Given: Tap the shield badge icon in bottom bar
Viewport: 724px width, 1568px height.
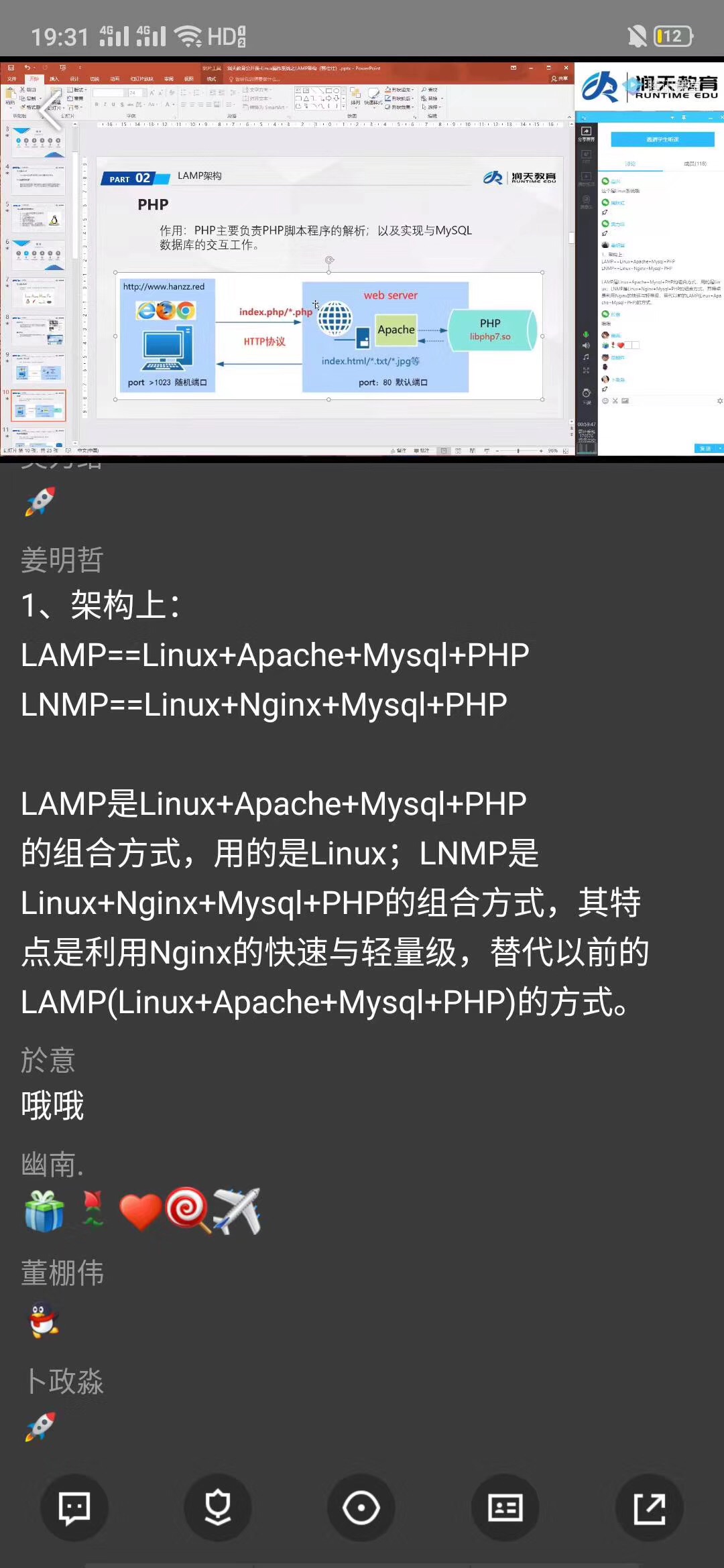Looking at the screenshot, I should click(218, 1508).
